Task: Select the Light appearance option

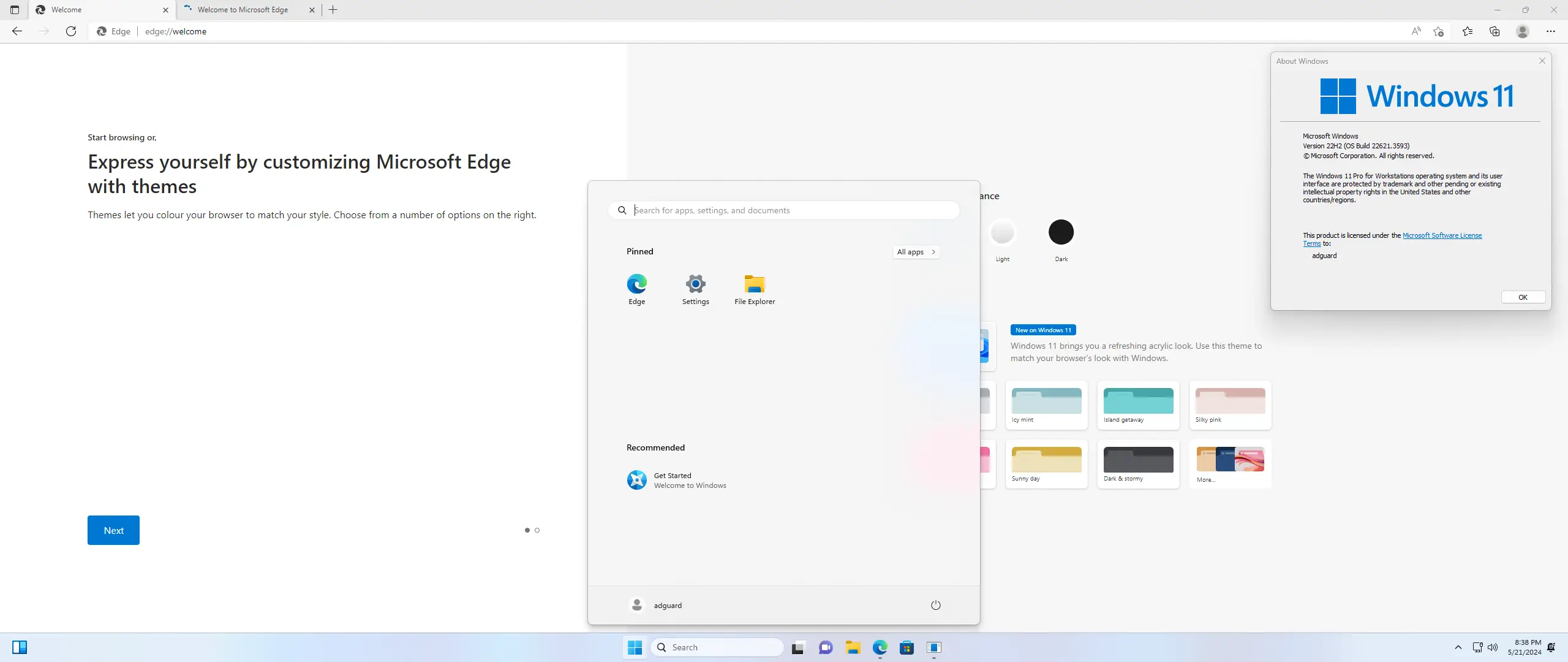Action: click(1002, 232)
